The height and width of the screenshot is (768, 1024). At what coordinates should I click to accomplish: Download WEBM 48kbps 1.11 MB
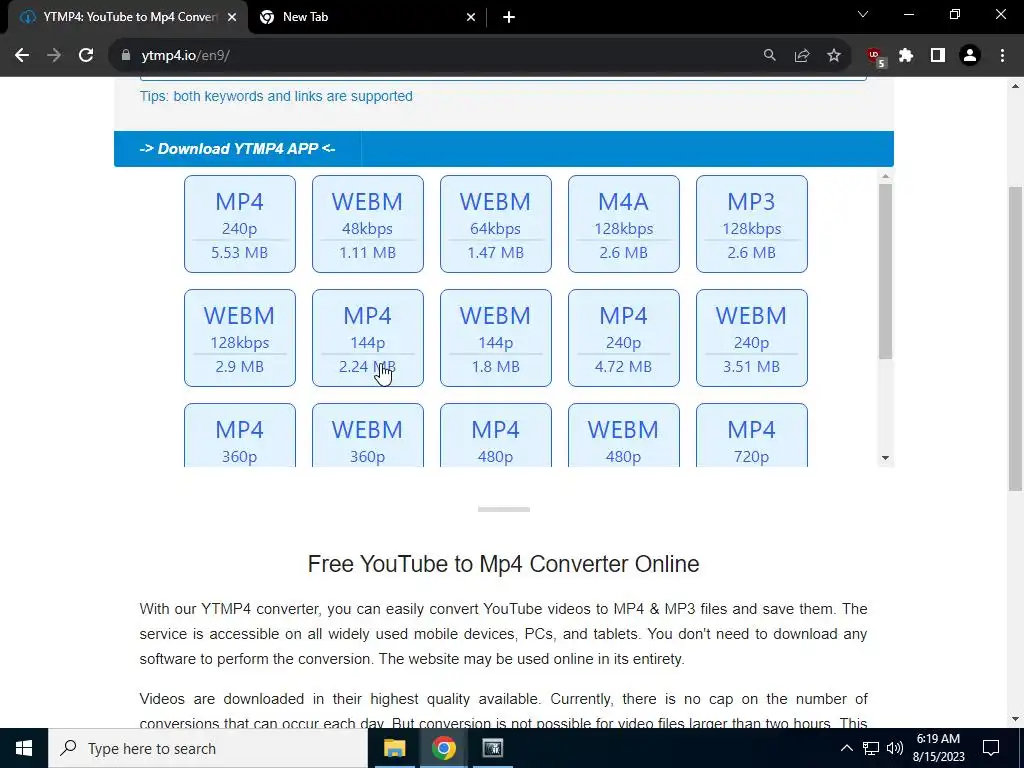[x=368, y=224]
